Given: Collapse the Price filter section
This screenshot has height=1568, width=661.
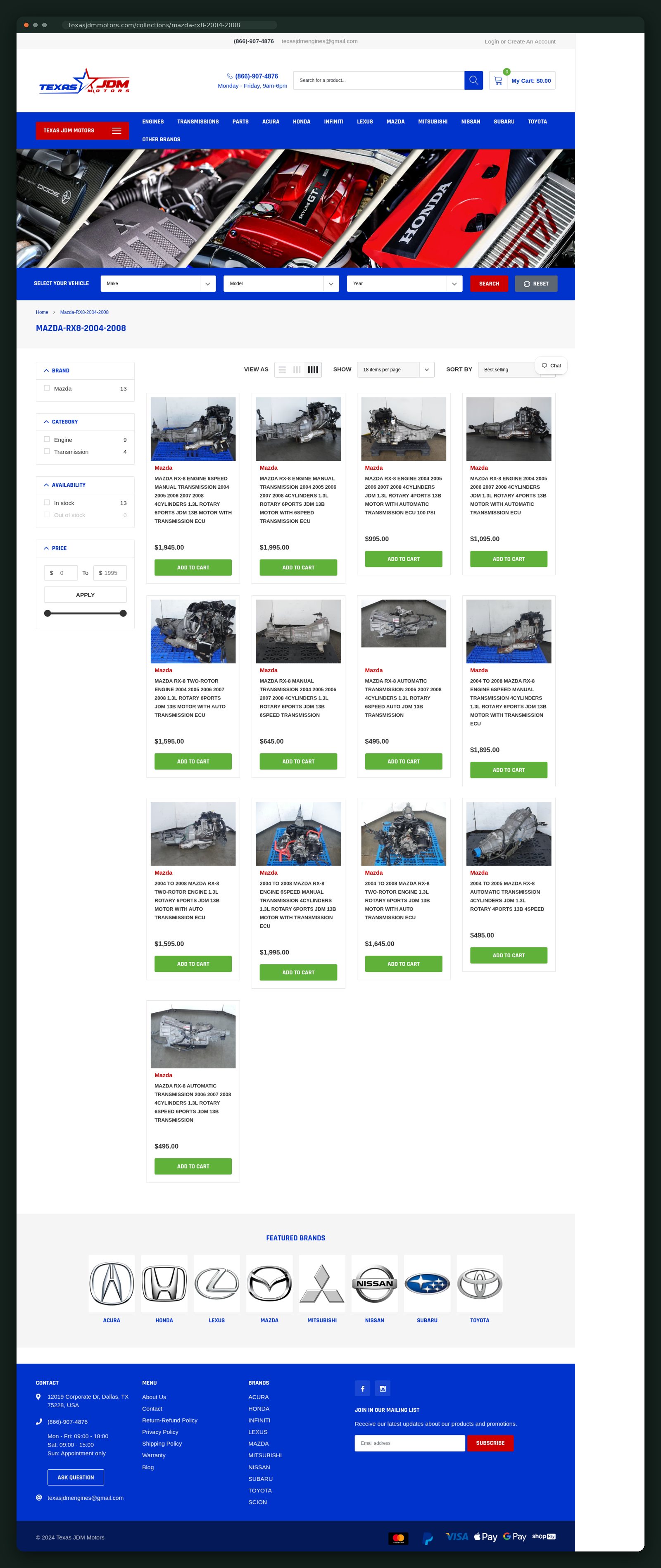Looking at the screenshot, I should point(85,548).
